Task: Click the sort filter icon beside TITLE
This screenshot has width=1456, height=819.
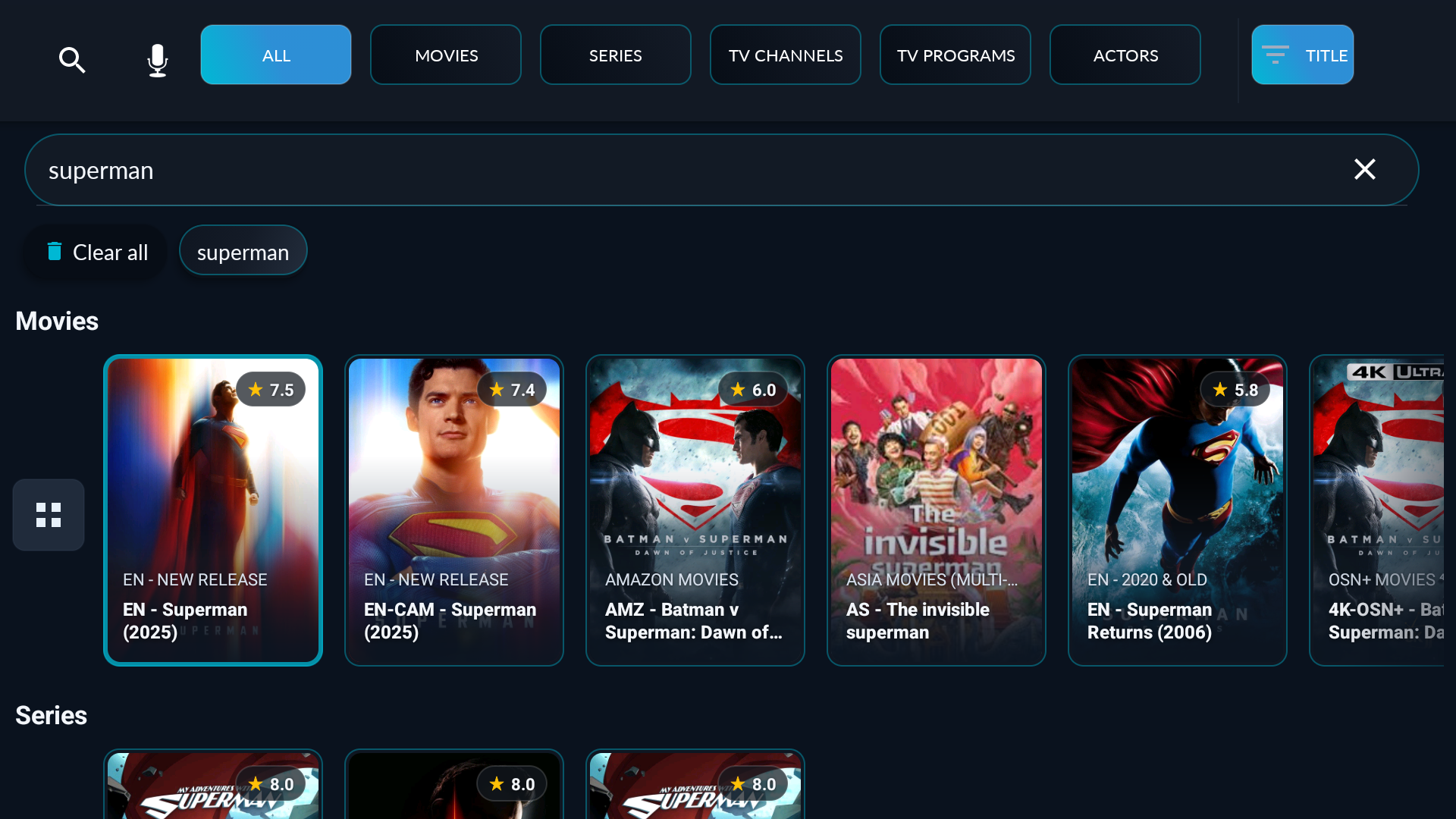Action: pyautogui.click(x=1276, y=55)
